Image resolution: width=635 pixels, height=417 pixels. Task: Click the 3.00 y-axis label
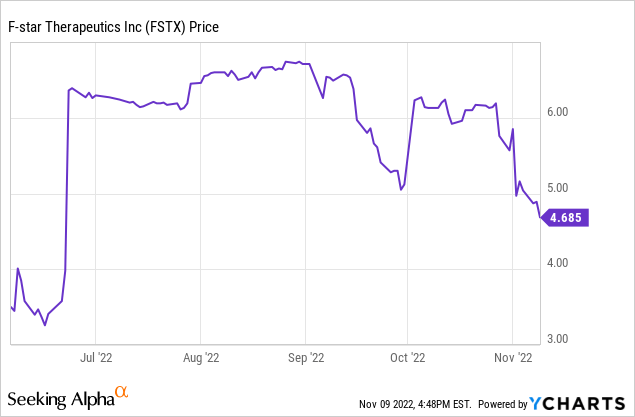[569, 339]
